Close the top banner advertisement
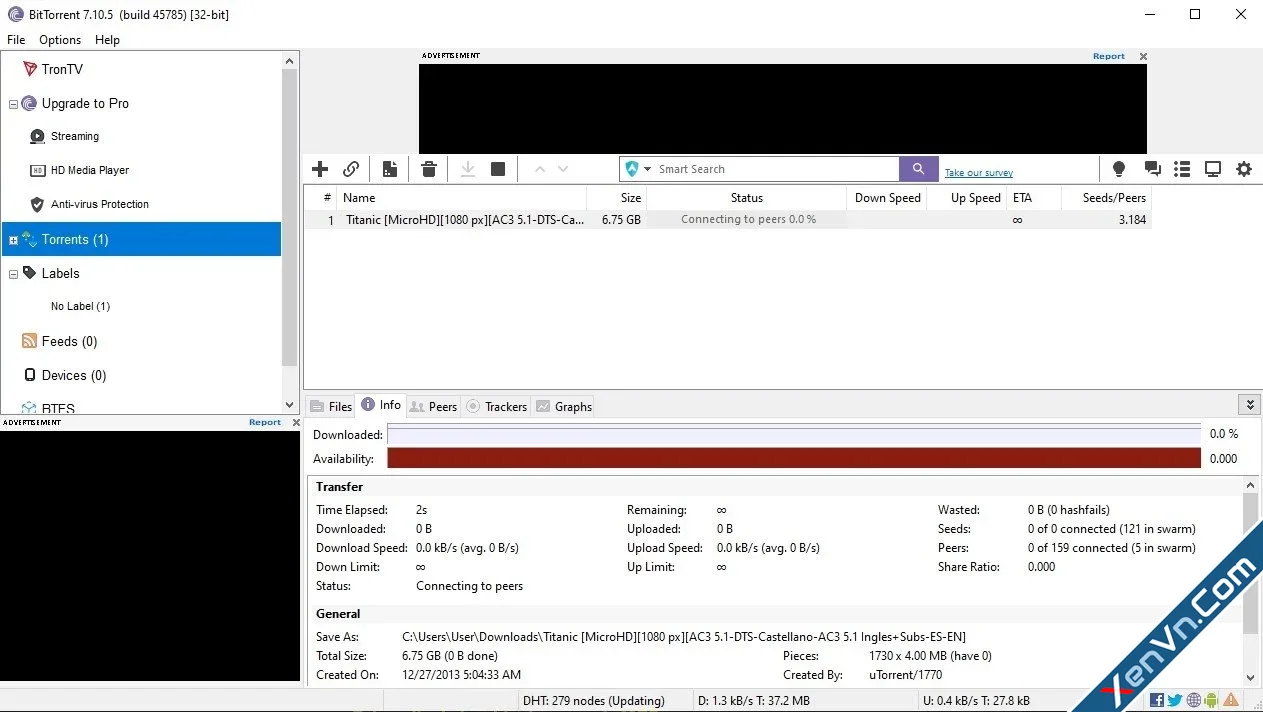The height and width of the screenshot is (712, 1263). (1143, 56)
